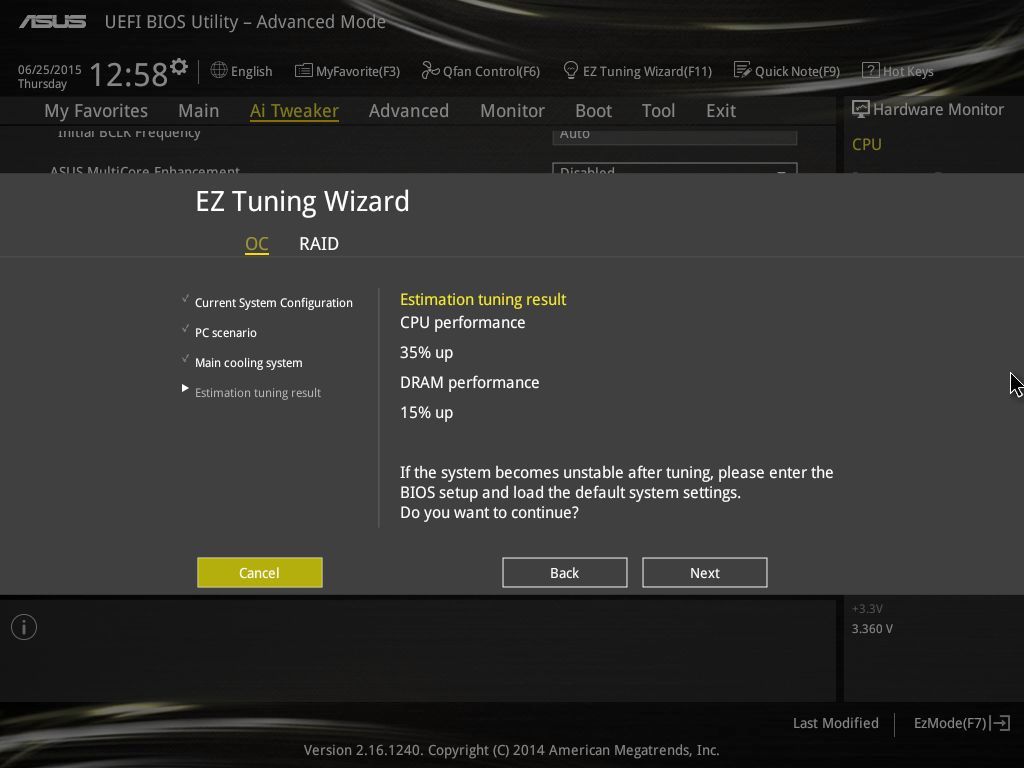
Task: Select the OC tab in wizard
Action: 257,244
